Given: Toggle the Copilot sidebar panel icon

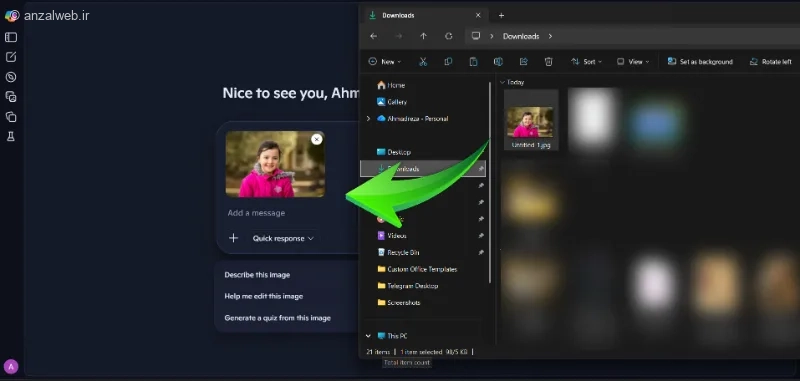Looking at the screenshot, I should pos(11,37).
